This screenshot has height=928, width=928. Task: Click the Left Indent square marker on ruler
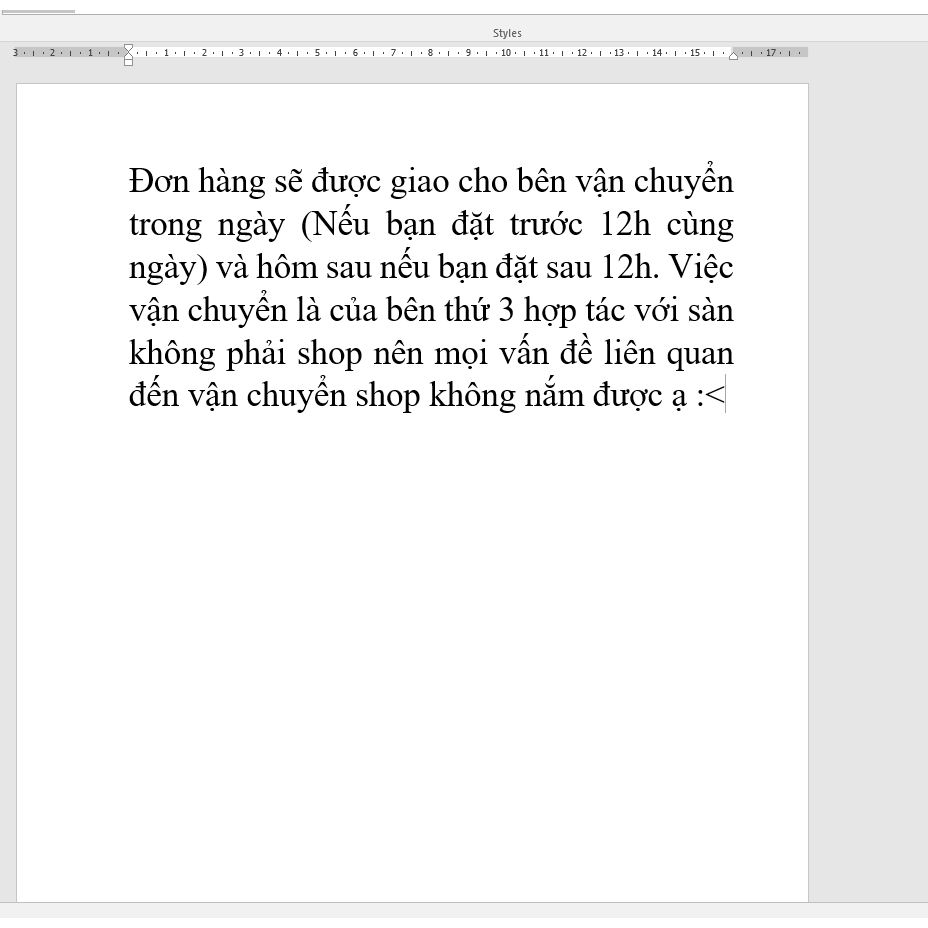click(128, 63)
